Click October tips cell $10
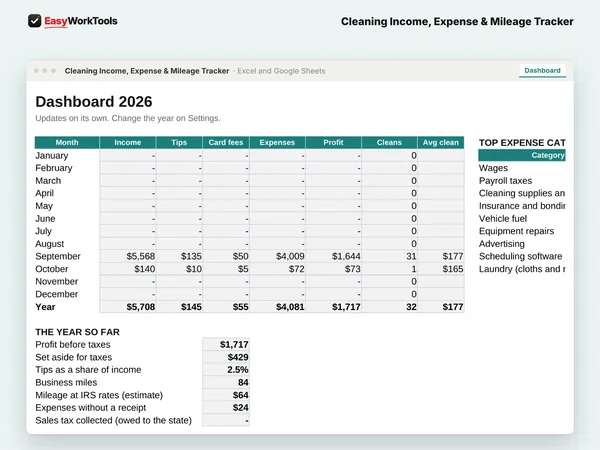 point(179,269)
